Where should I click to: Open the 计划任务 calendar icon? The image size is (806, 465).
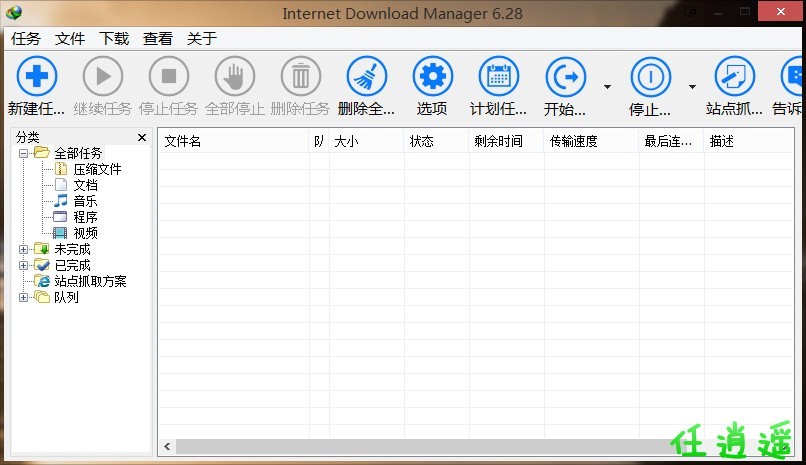coord(499,76)
